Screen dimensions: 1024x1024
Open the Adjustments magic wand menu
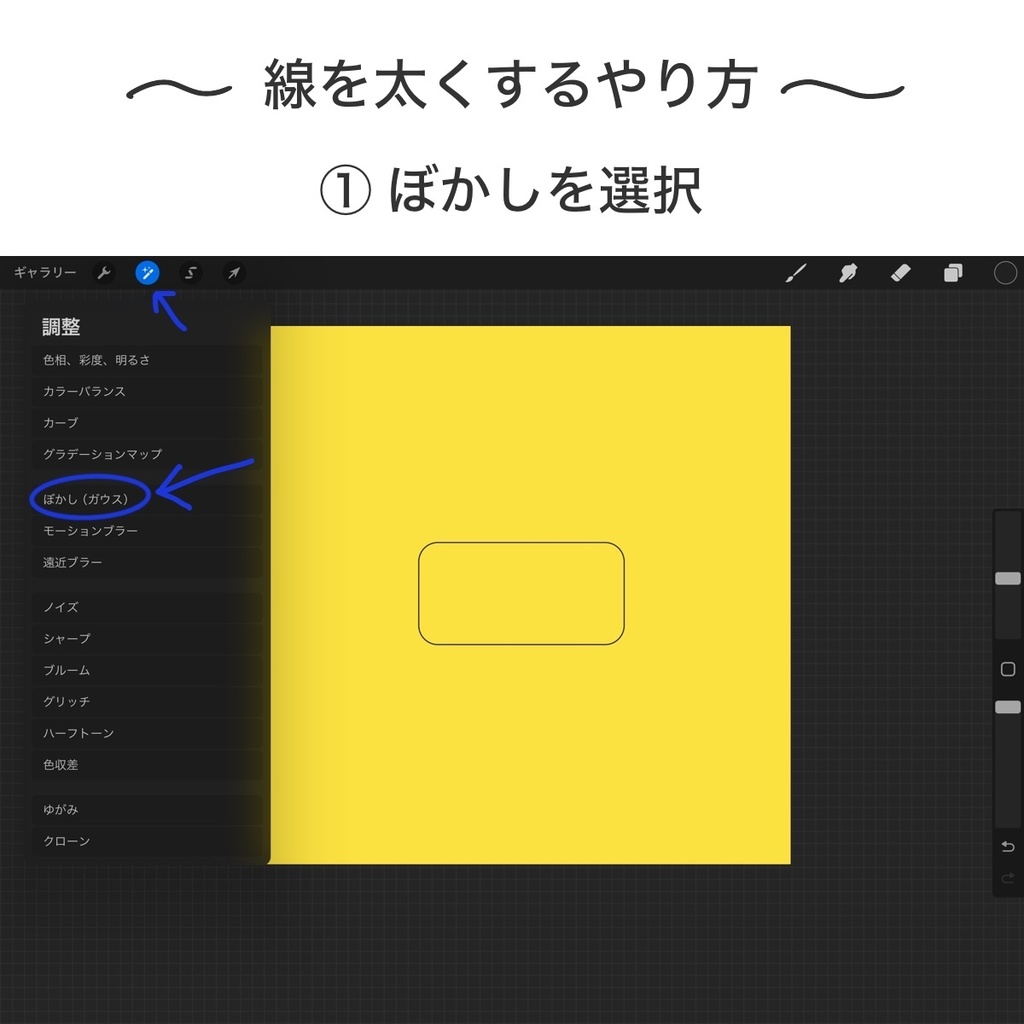pos(146,272)
